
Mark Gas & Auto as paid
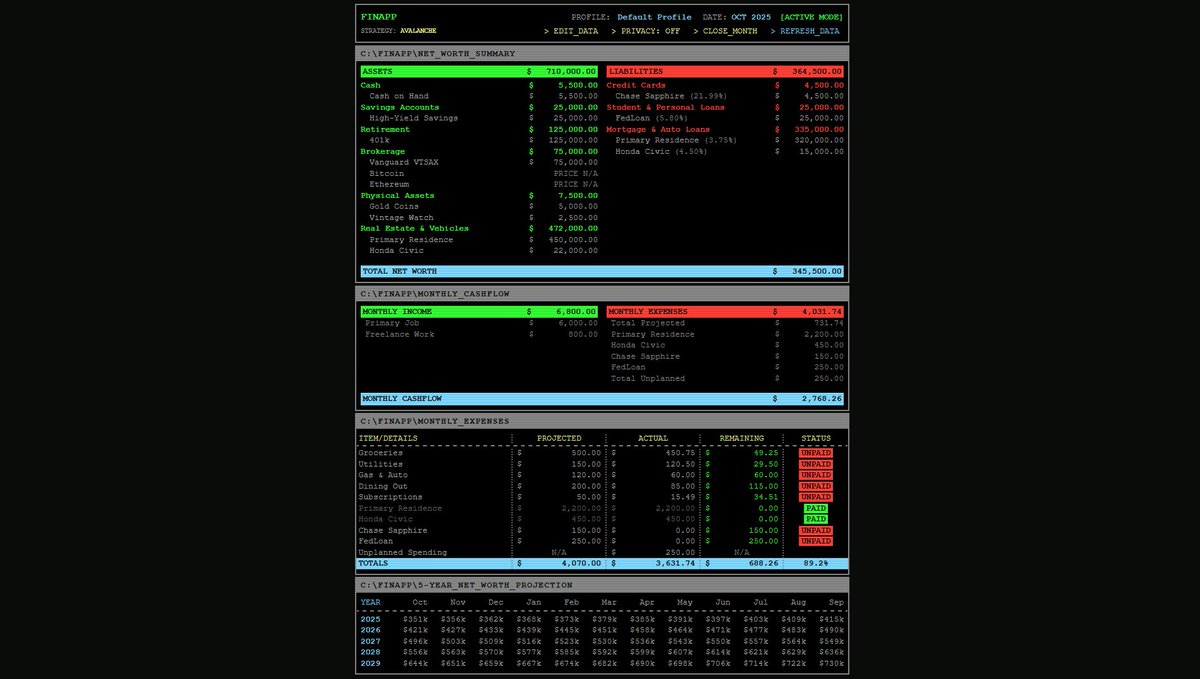coord(816,475)
